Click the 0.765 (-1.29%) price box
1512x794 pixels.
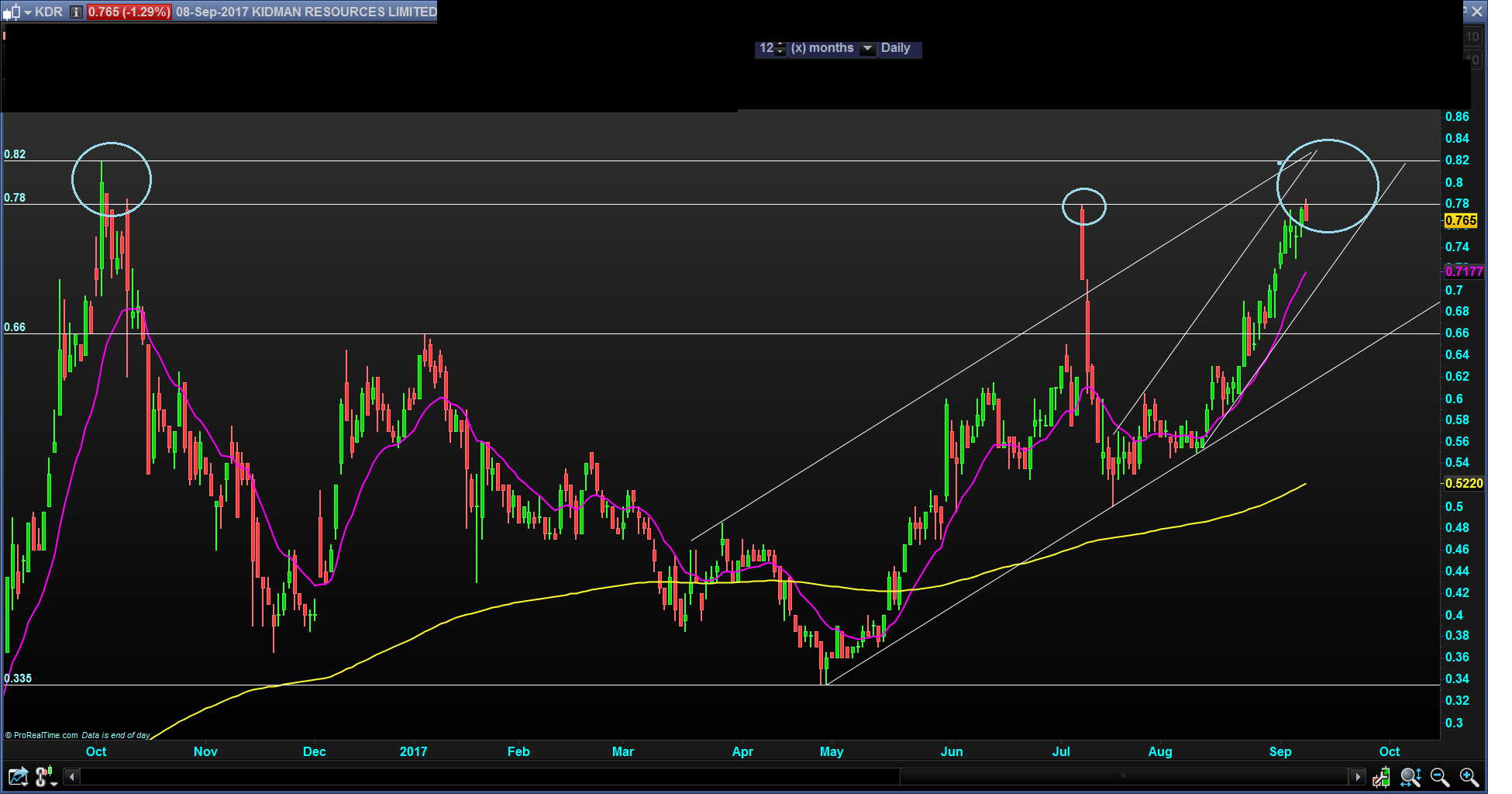[129, 12]
